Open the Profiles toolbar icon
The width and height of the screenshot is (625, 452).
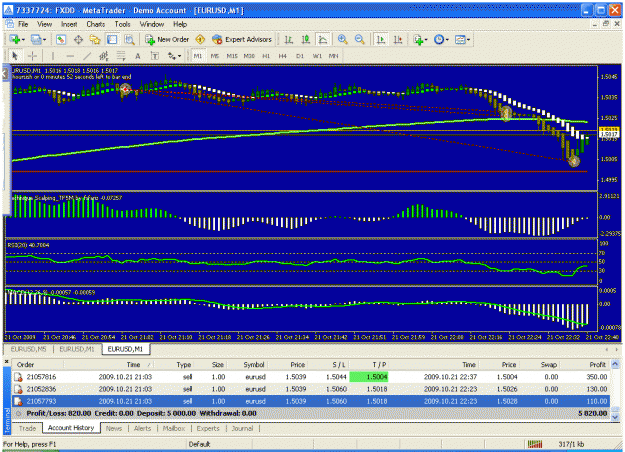(36, 39)
